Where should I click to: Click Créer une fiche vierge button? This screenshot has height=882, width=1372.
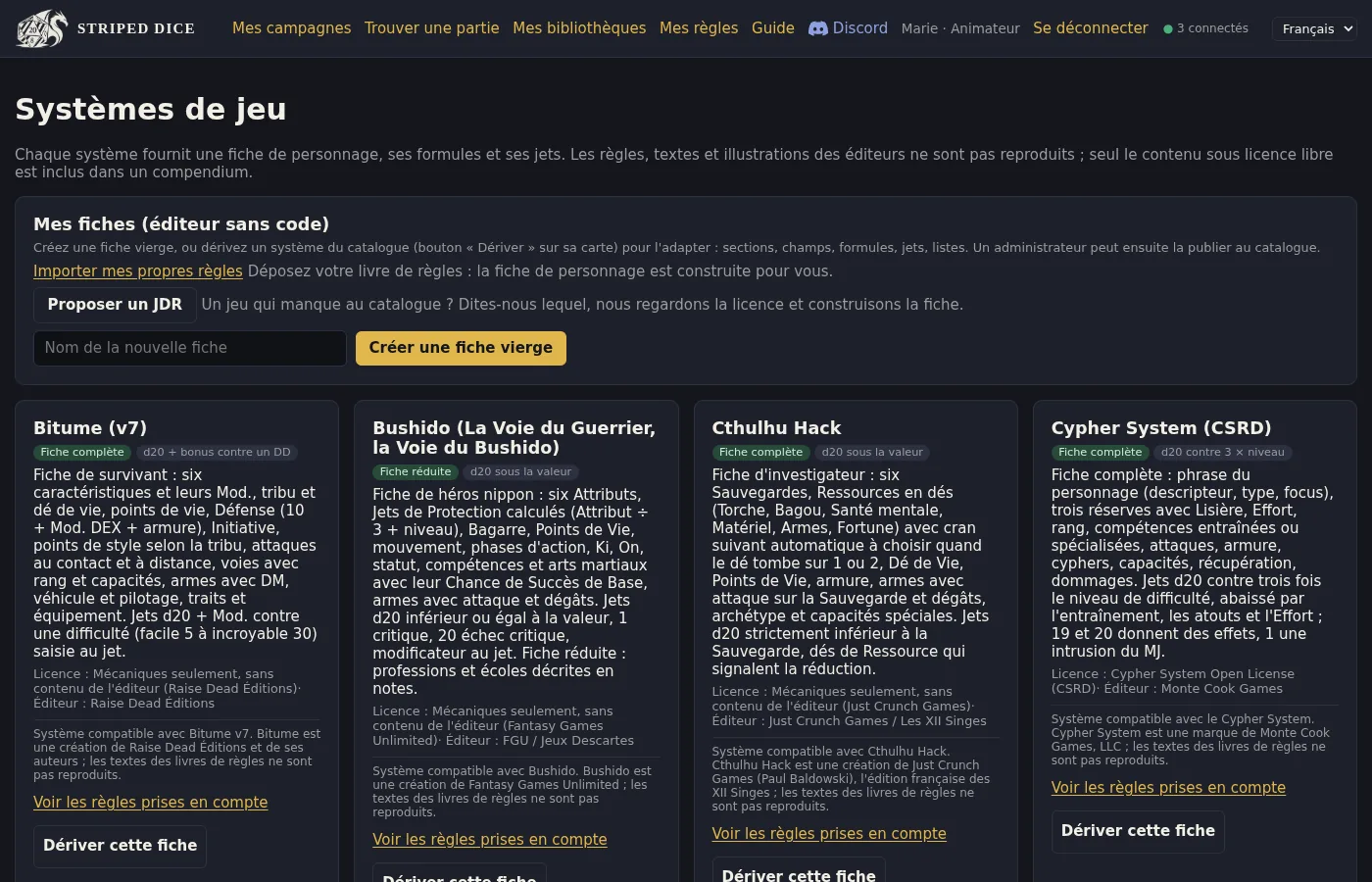(x=461, y=348)
